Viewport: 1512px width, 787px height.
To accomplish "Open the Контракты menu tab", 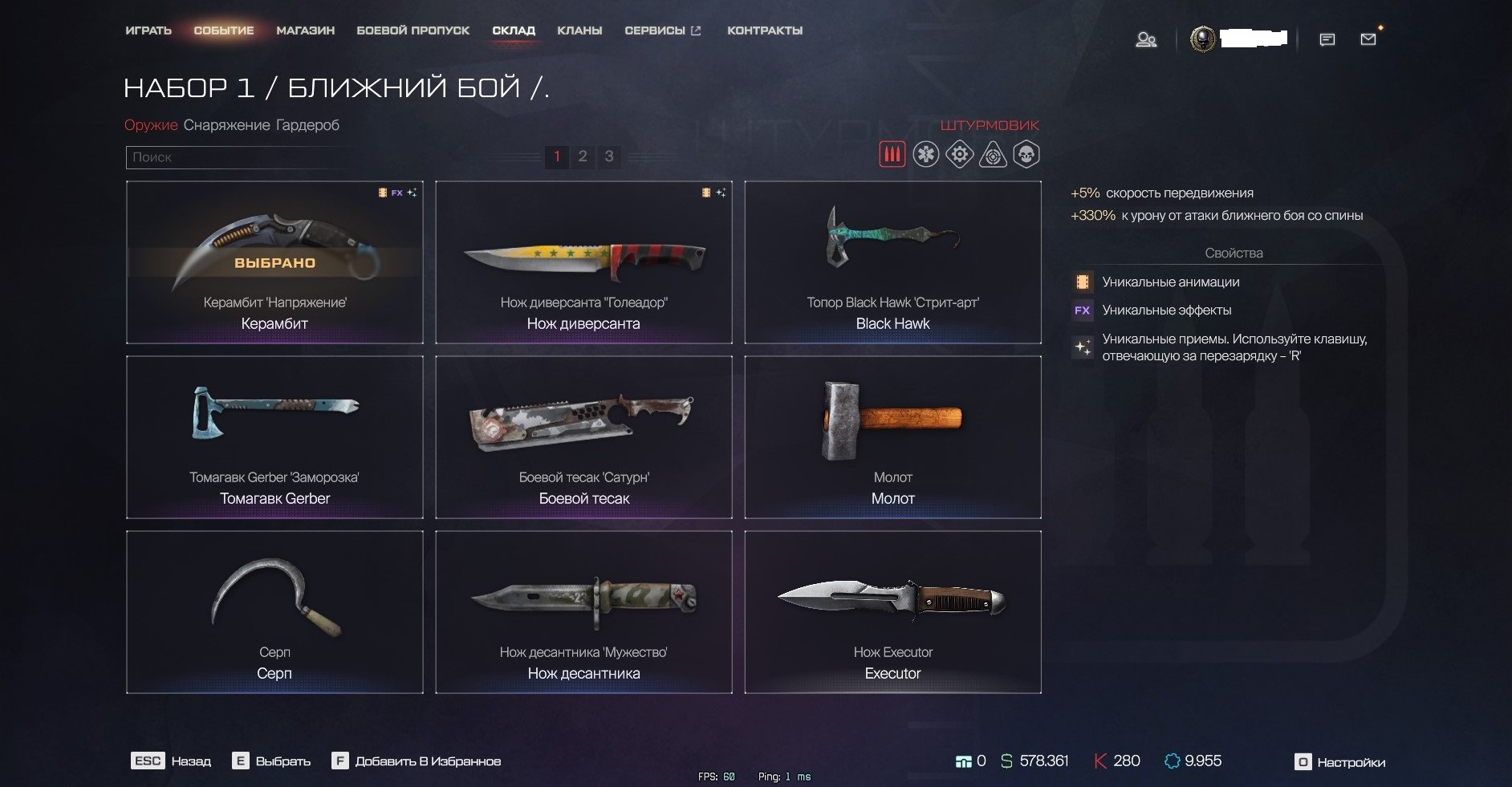I will pos(765,30).
